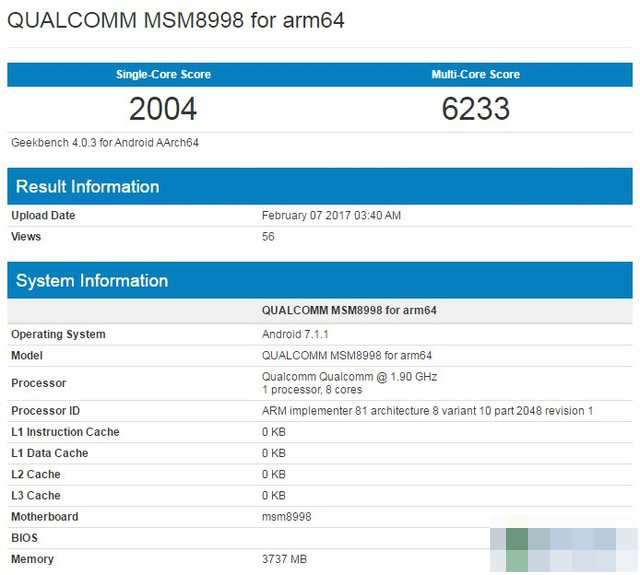
Task: Select the 1 processor, 8 cores text
Action: click(x=312, y=390)
